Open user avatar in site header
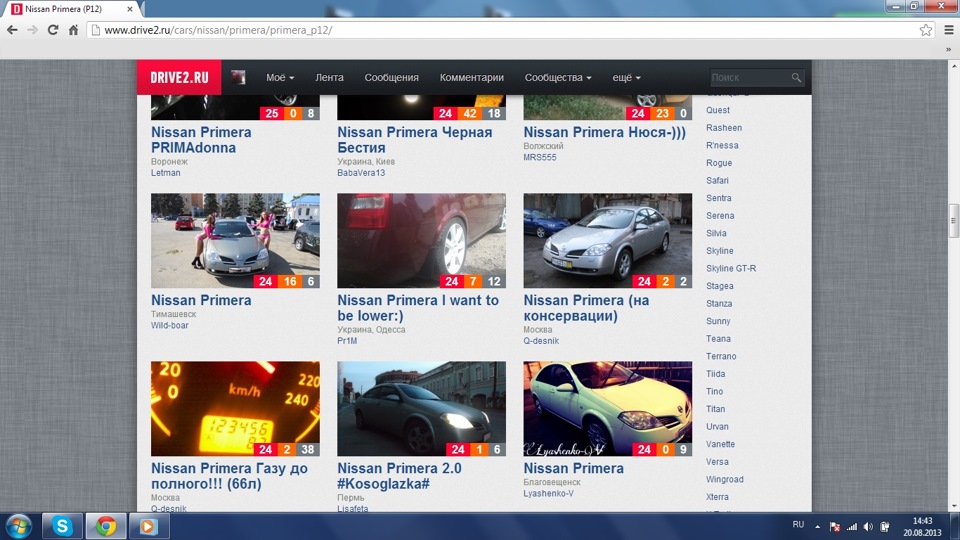960x540 pixels. (x=238, y=77)
